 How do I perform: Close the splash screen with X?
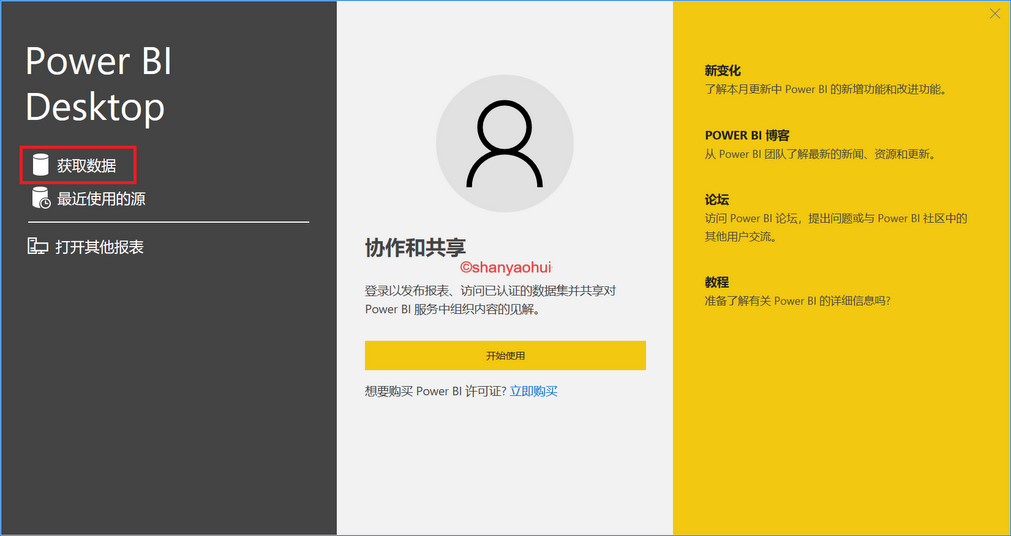[995, 14]
